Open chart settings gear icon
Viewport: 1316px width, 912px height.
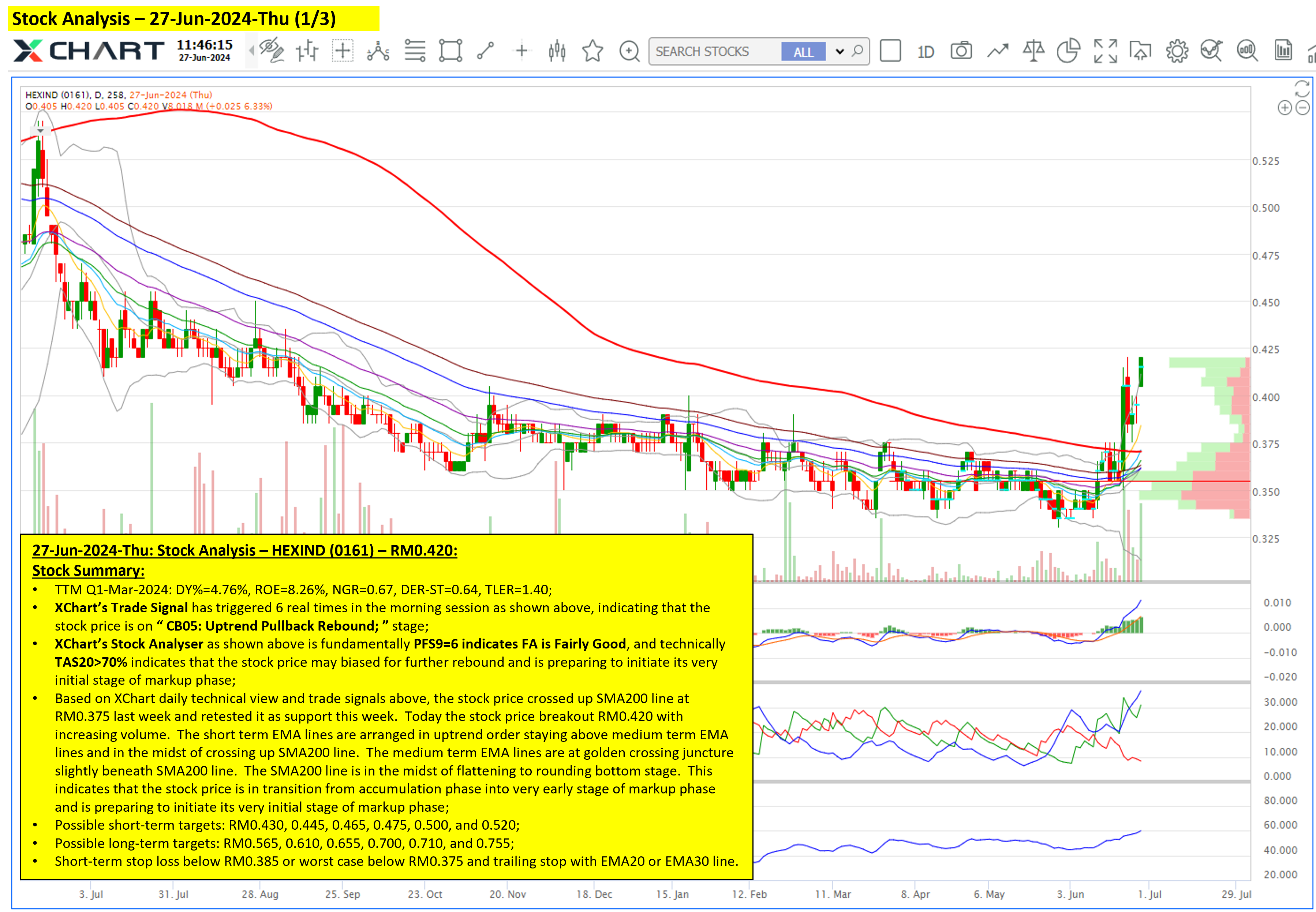(x=1177, y=51)
